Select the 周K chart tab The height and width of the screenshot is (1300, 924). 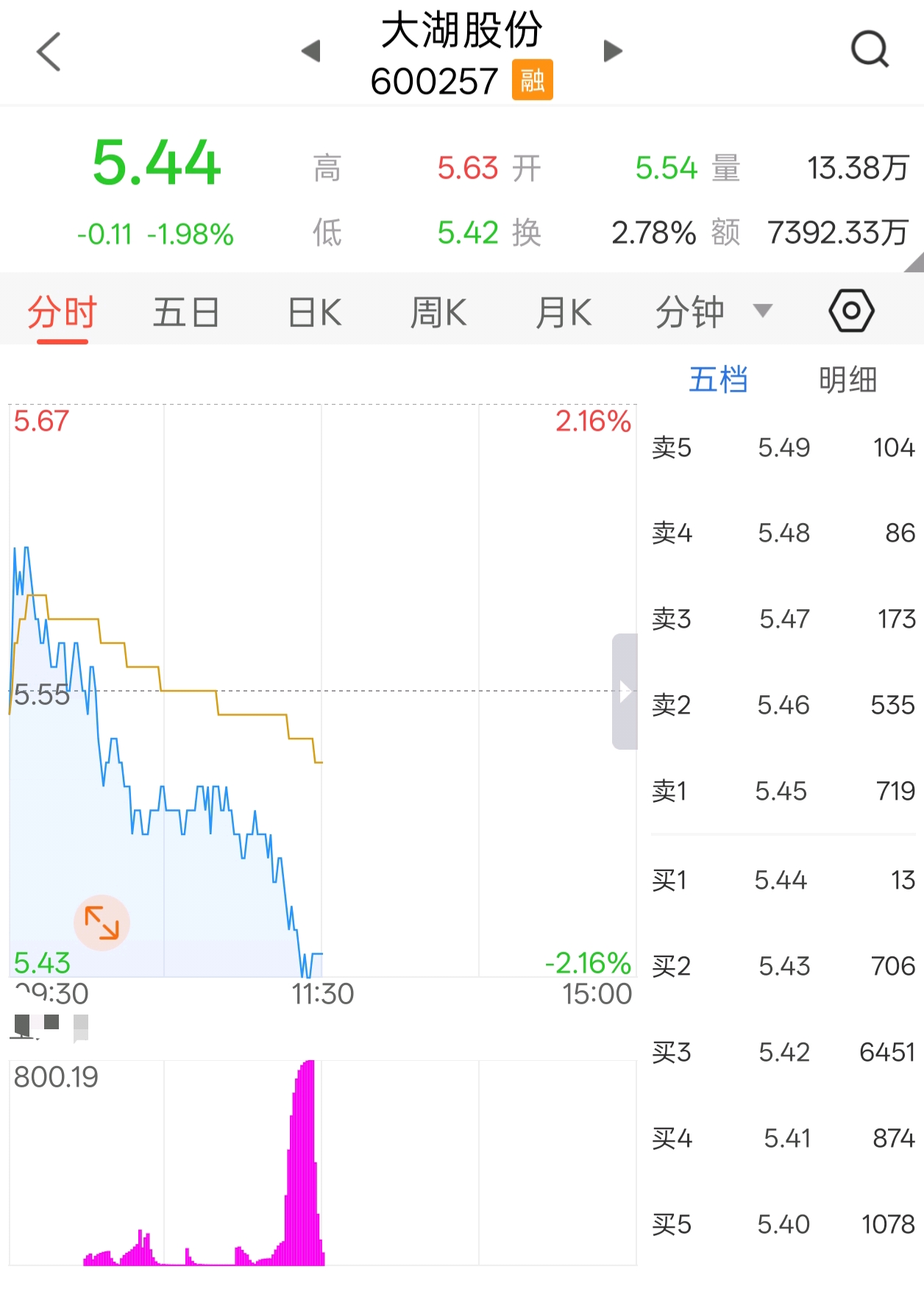438,312
